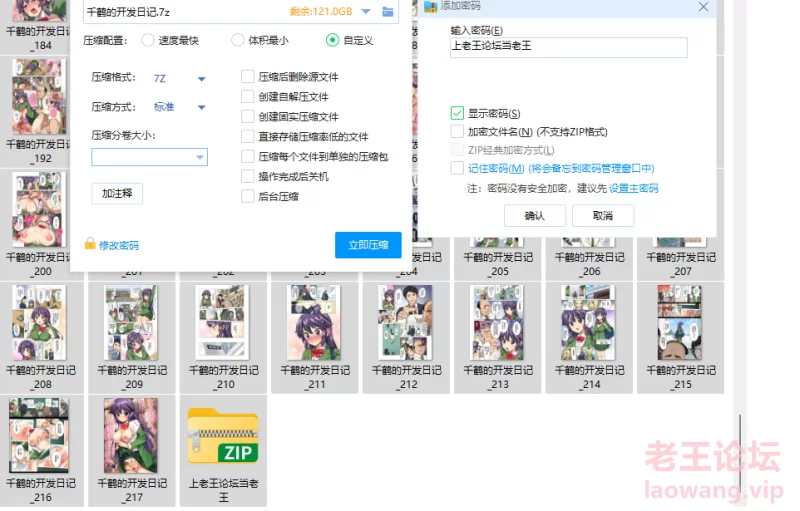Cancel password dialog with 取消 button
This screenshot has width=800, height=511.
point(603,216)
